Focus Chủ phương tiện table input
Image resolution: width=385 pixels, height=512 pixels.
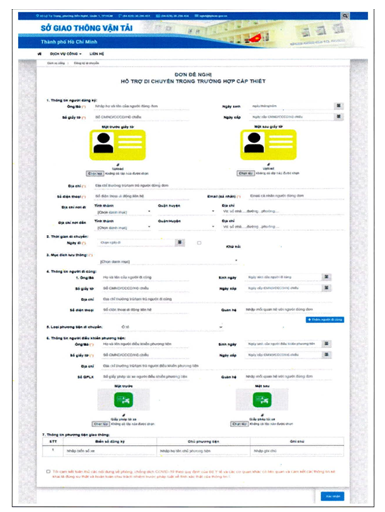click(203, 451)
